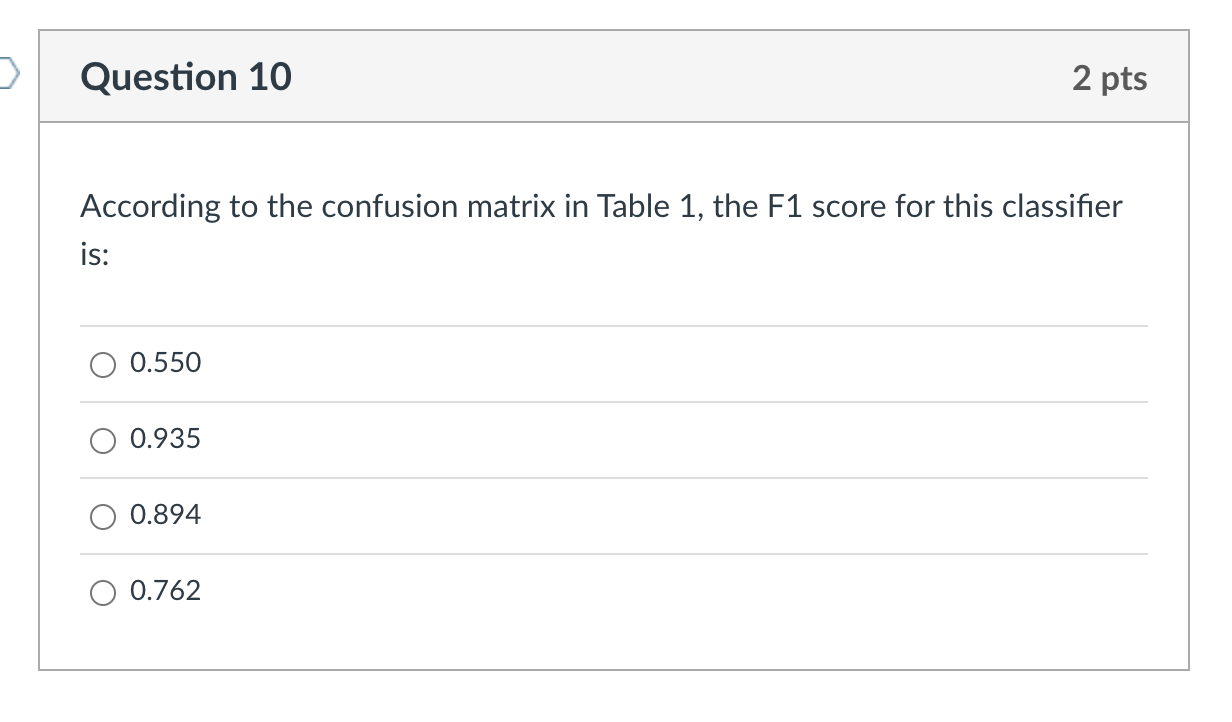Click the Question 10 header bar
The image size is (1232, 722).
click(615, 76)
